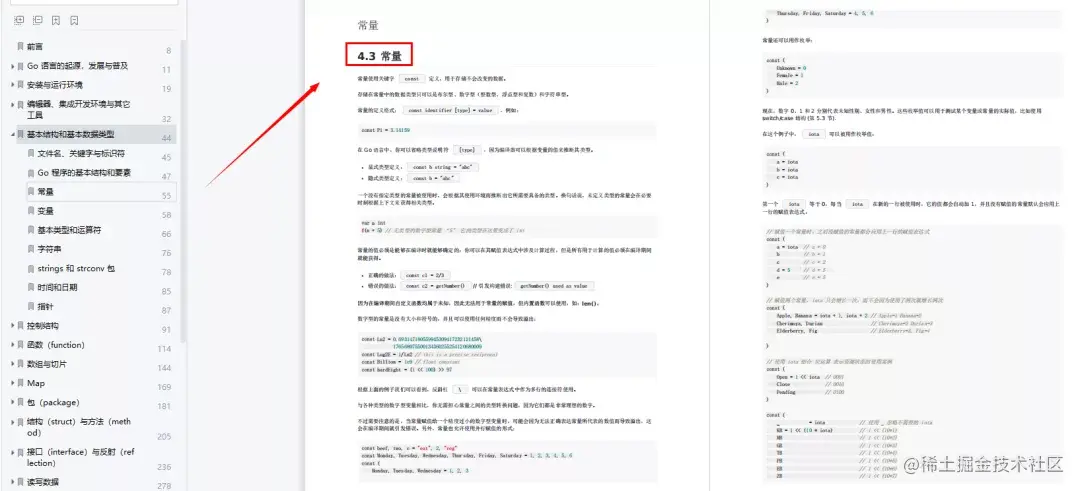Click bookmark icon beside 安装与运行环境

21,85
